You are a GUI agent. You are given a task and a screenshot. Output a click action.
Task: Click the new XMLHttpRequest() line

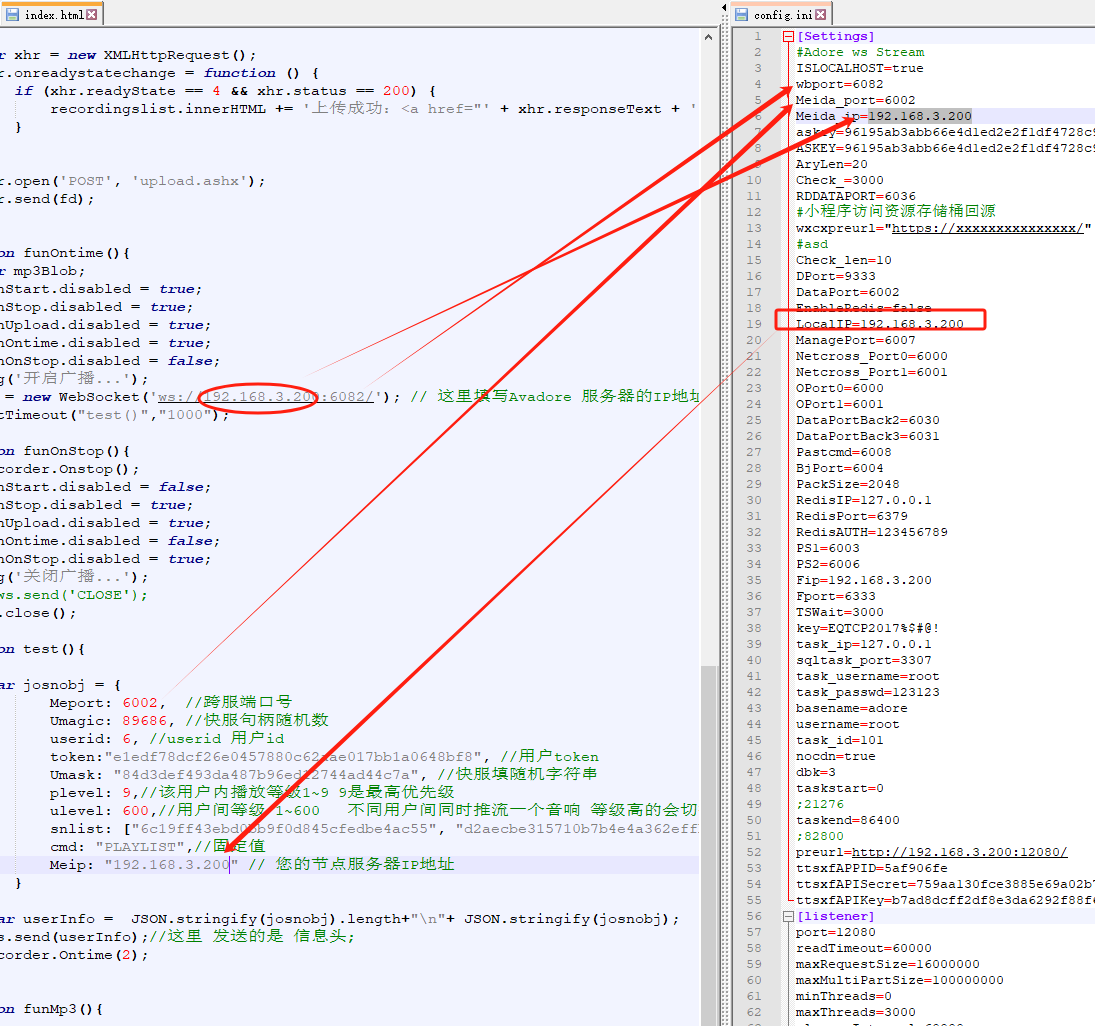(x=128, y=55)
